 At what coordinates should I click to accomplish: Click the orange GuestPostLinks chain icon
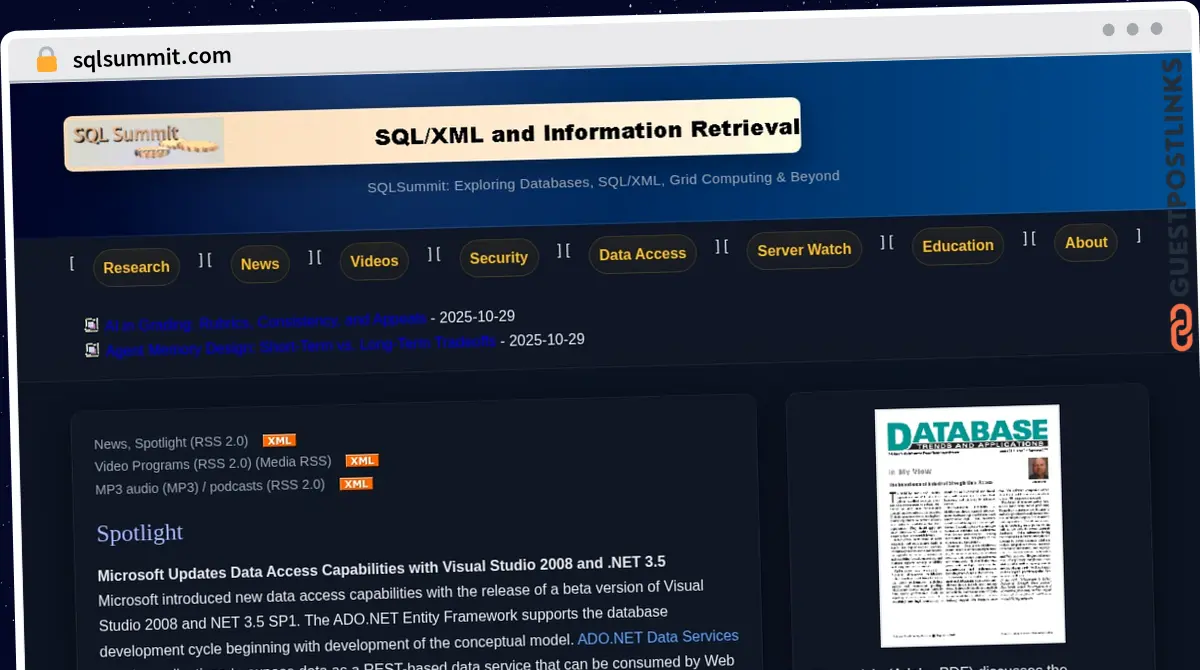pos(1181,328)
